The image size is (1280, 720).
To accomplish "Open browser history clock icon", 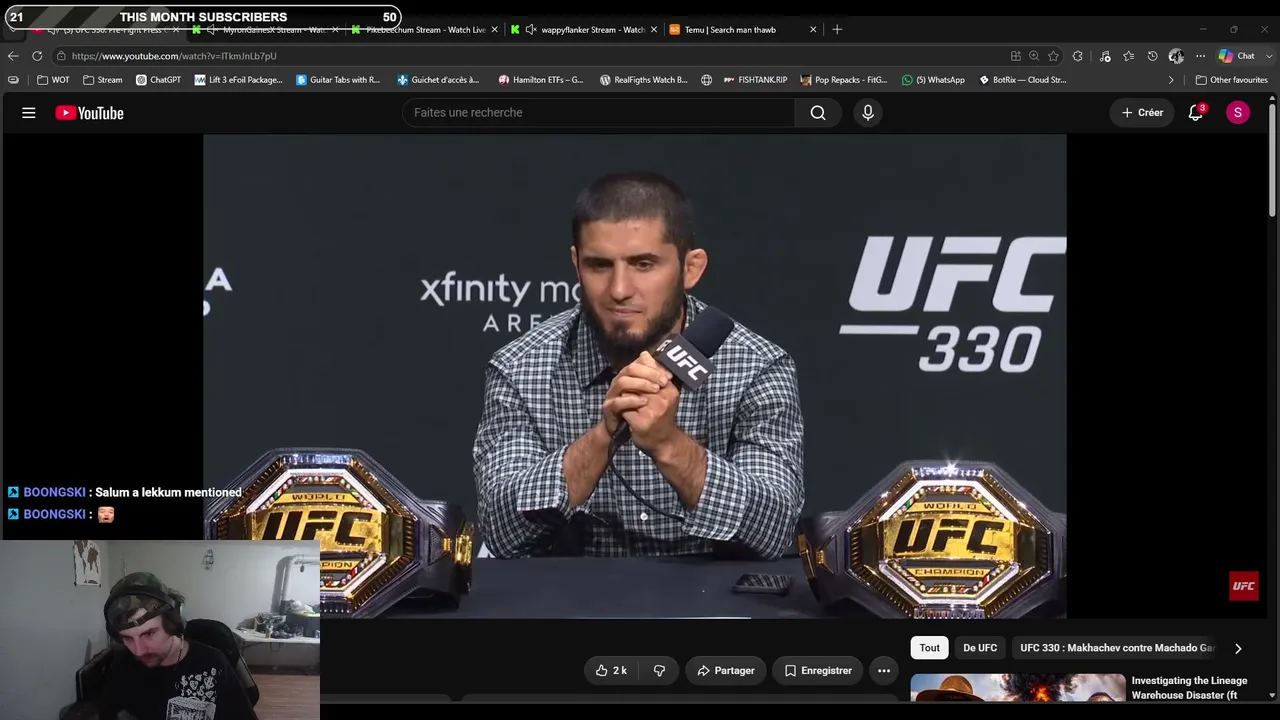I will (1152, 56).
